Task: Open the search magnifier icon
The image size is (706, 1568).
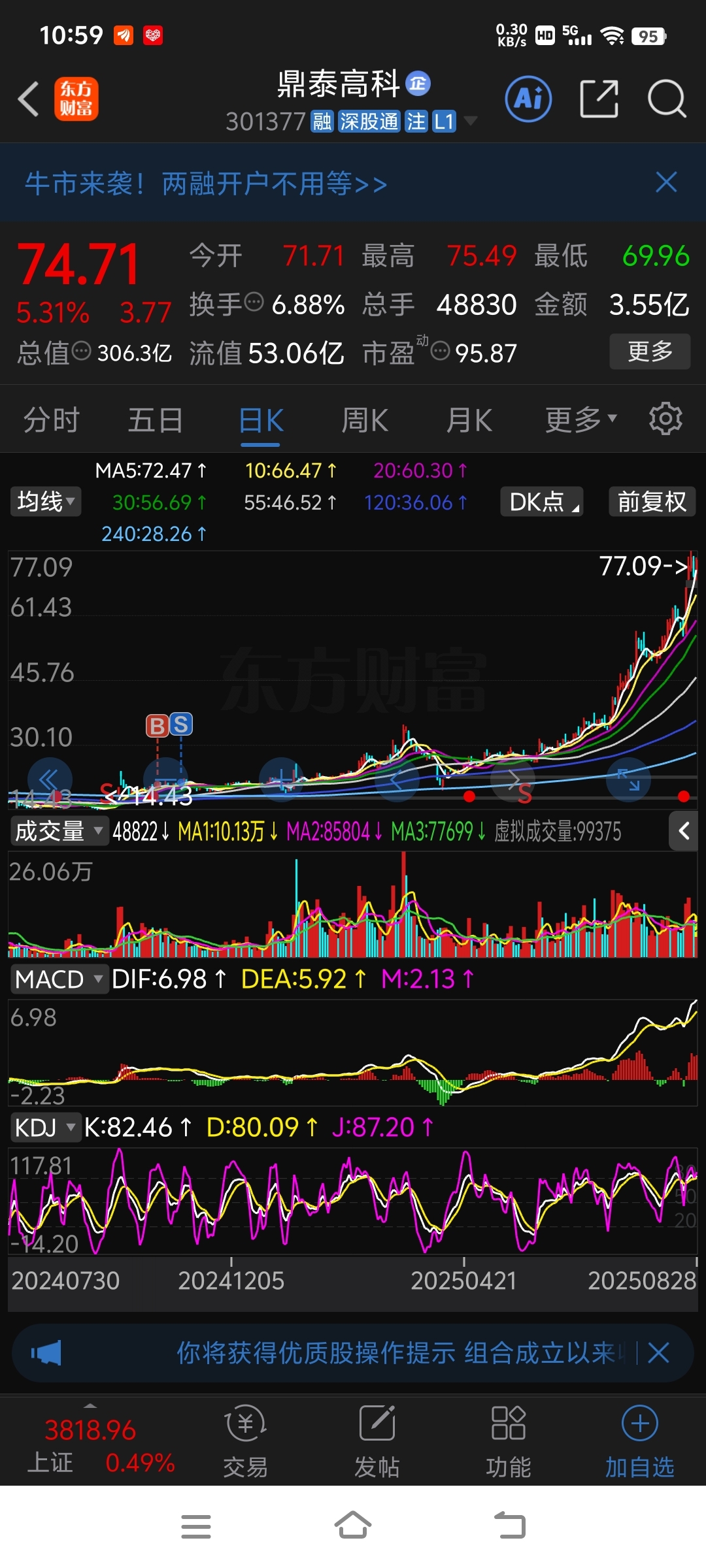Action: pyautogui.click(x=667, y=99)
